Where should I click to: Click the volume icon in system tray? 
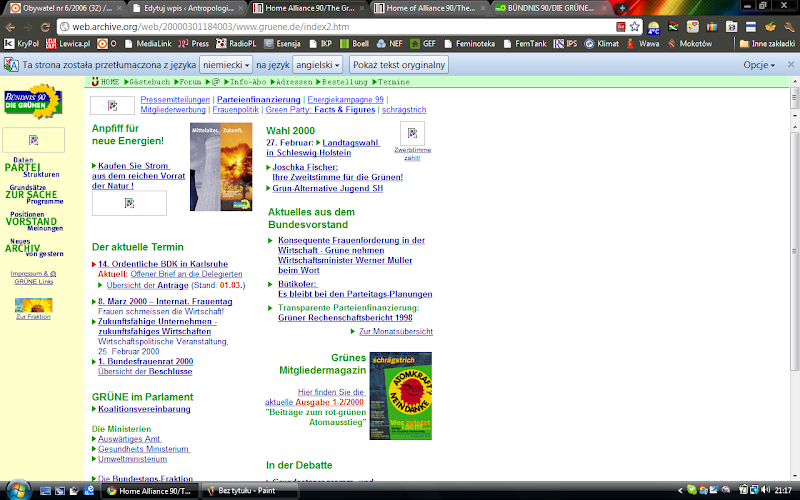pos(765,490)
